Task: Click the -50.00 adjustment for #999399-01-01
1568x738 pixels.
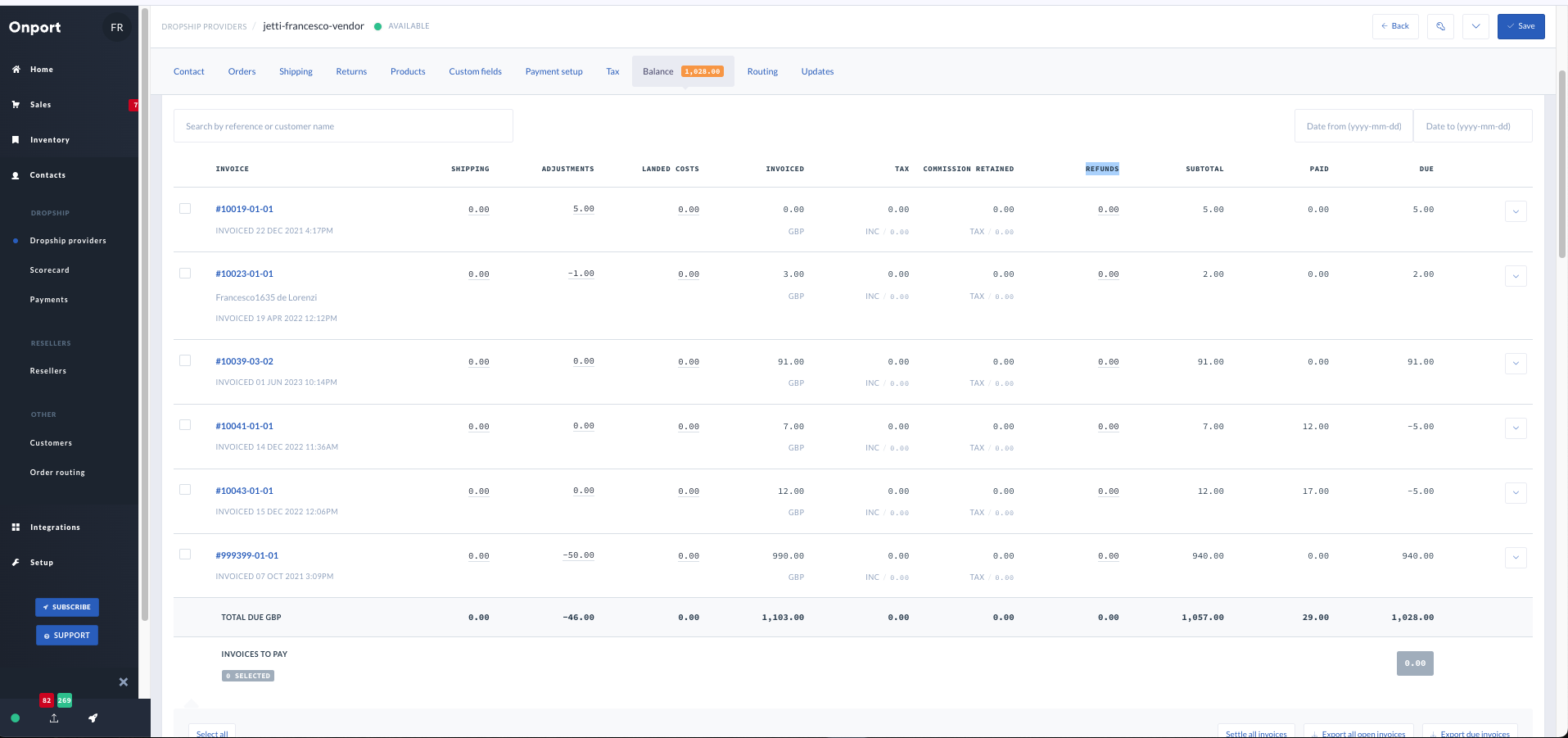Action: pos(578,555)
